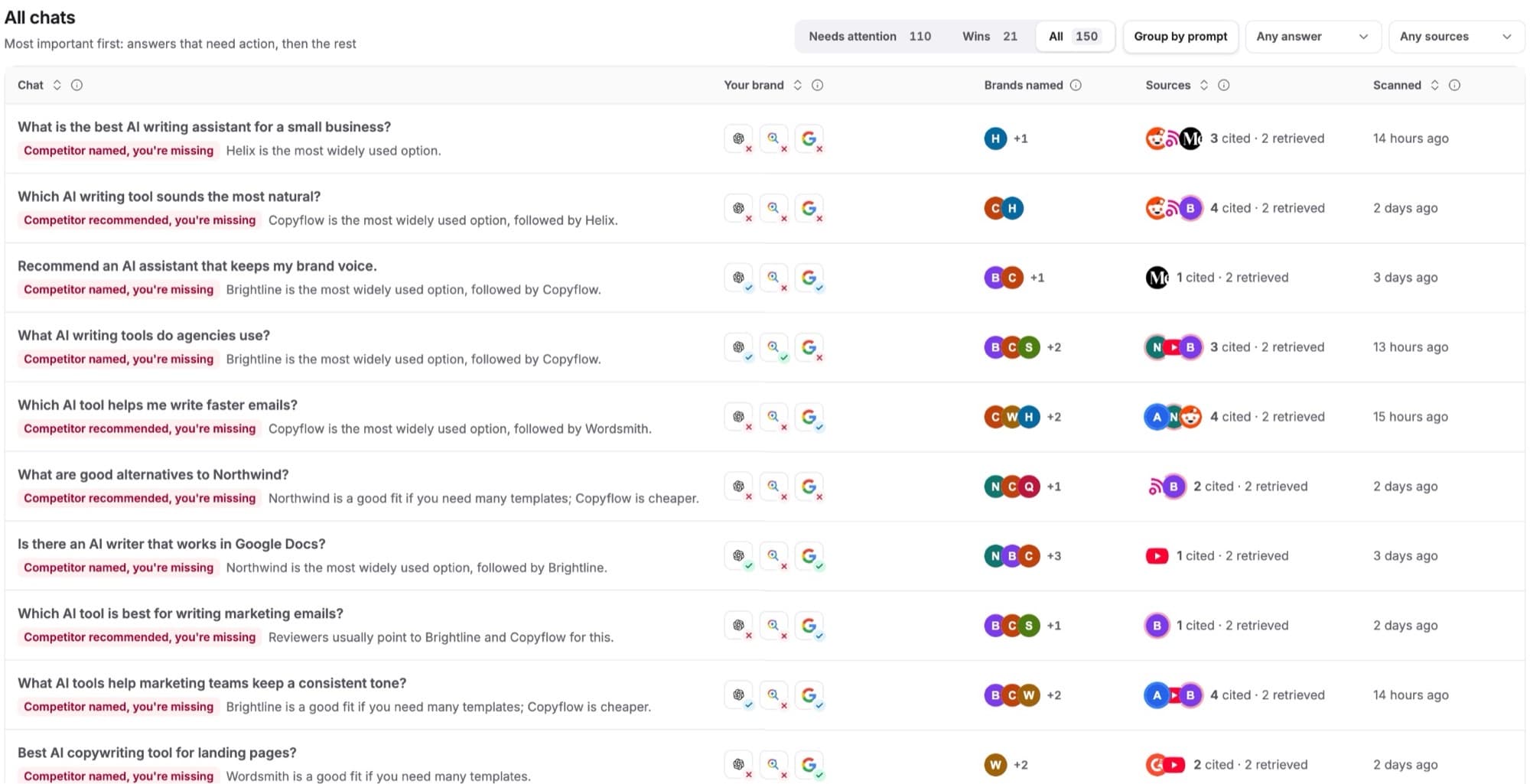This screenshot has width=1530, height=784.
Task: Sort by the Chat column arrows
Action: (57, 85)
